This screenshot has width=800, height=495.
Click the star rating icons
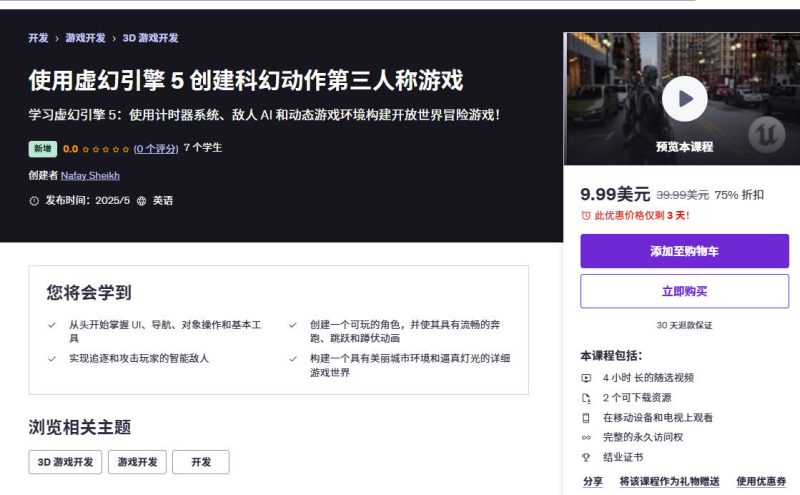[106, 149]
